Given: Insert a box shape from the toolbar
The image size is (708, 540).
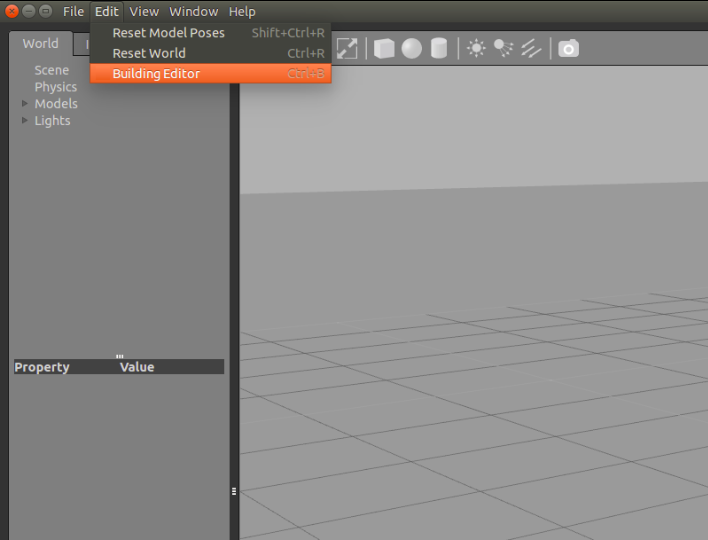Looking at the screenshot, I should (384, 48).
